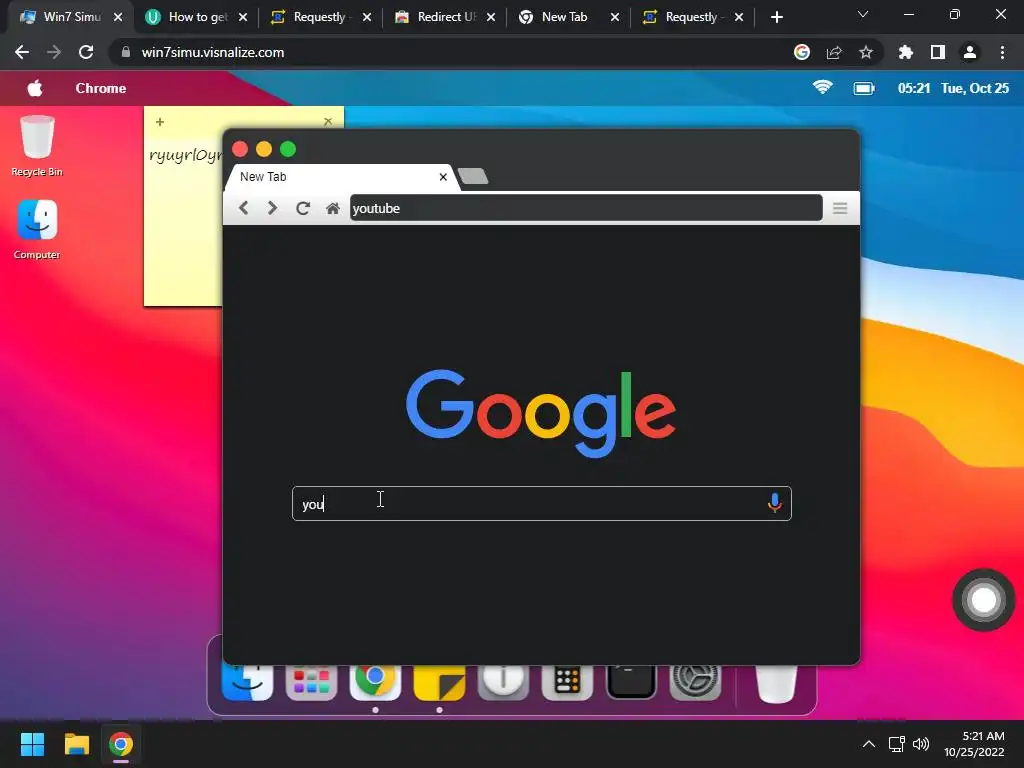
Task: Open Calculator from the dock
Action: (567, 682)
